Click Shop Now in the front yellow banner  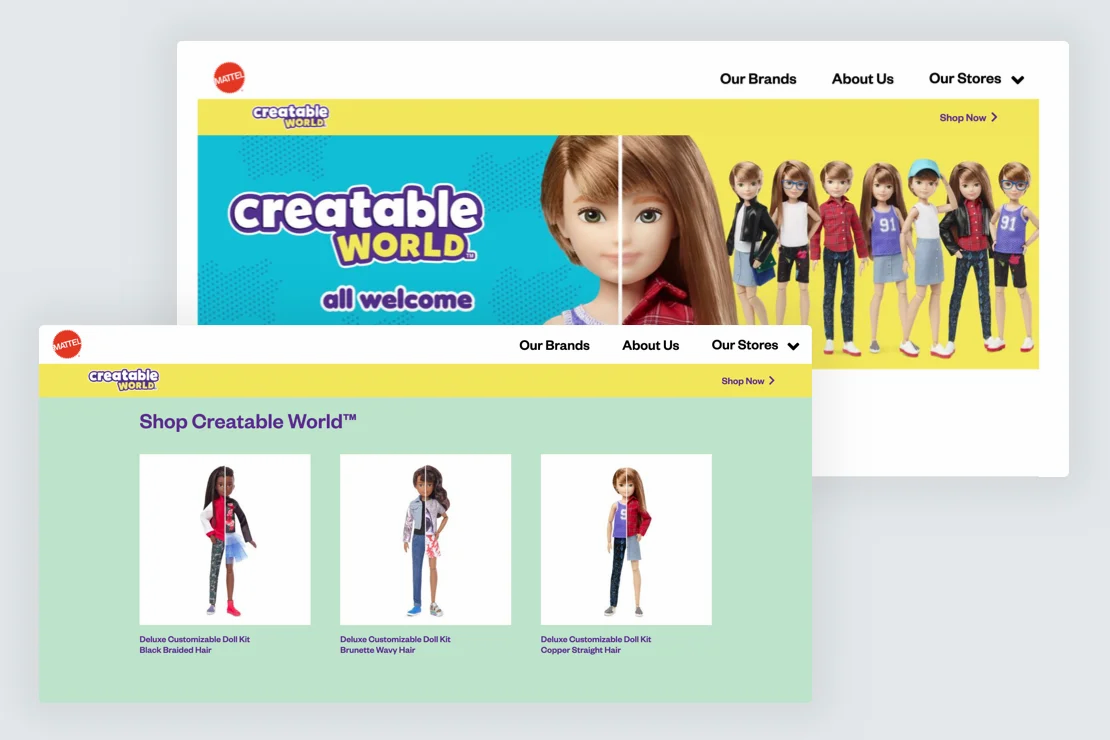click(744, 380)
